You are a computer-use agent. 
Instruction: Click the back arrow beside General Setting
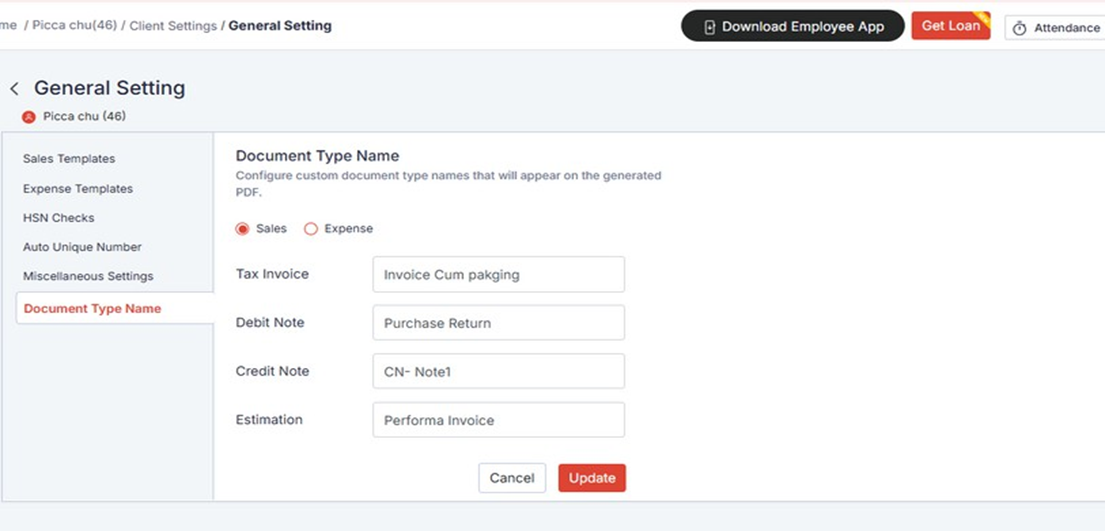[14, 89]
